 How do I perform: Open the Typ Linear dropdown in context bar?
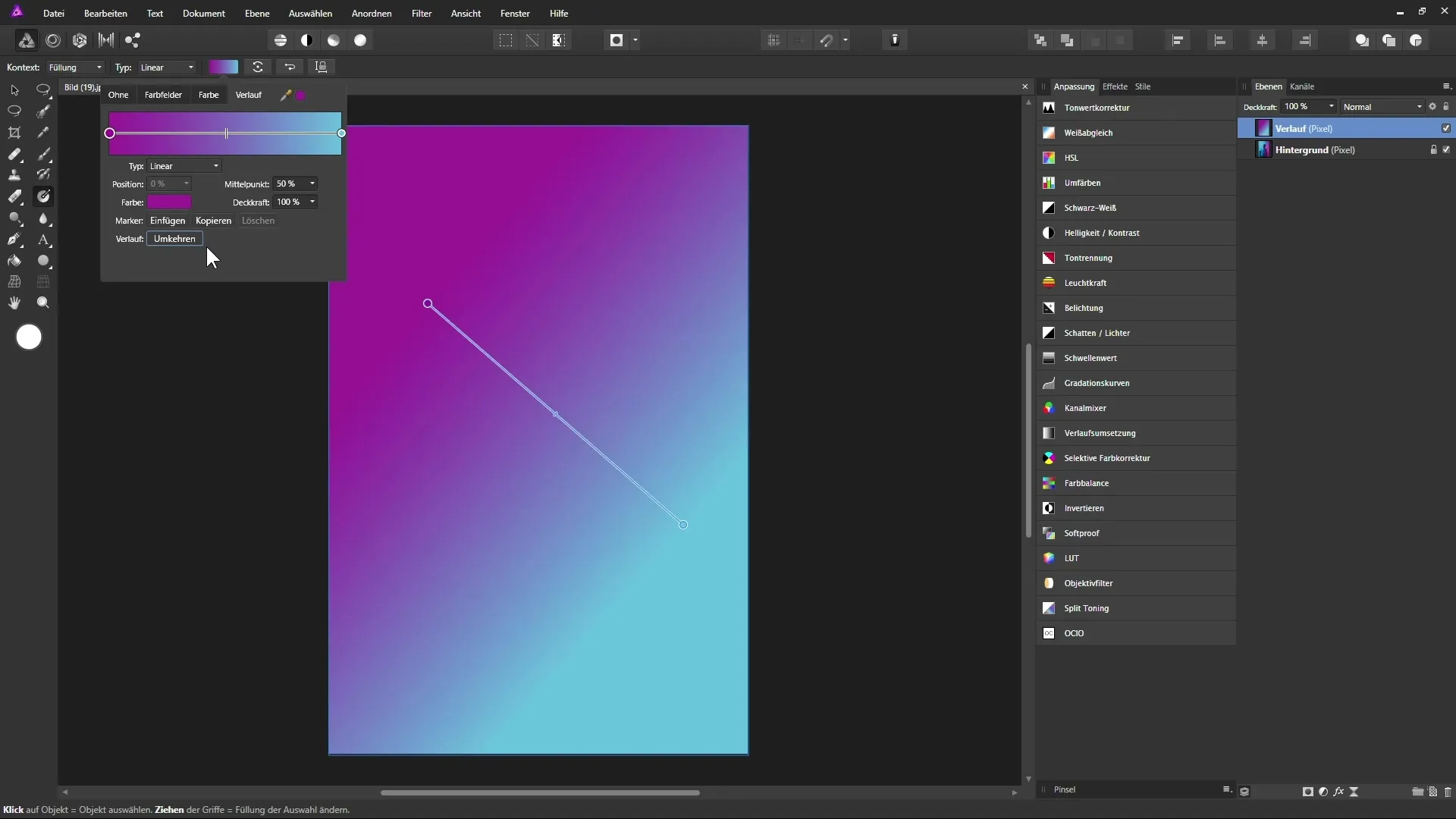[x=167, y=67]
